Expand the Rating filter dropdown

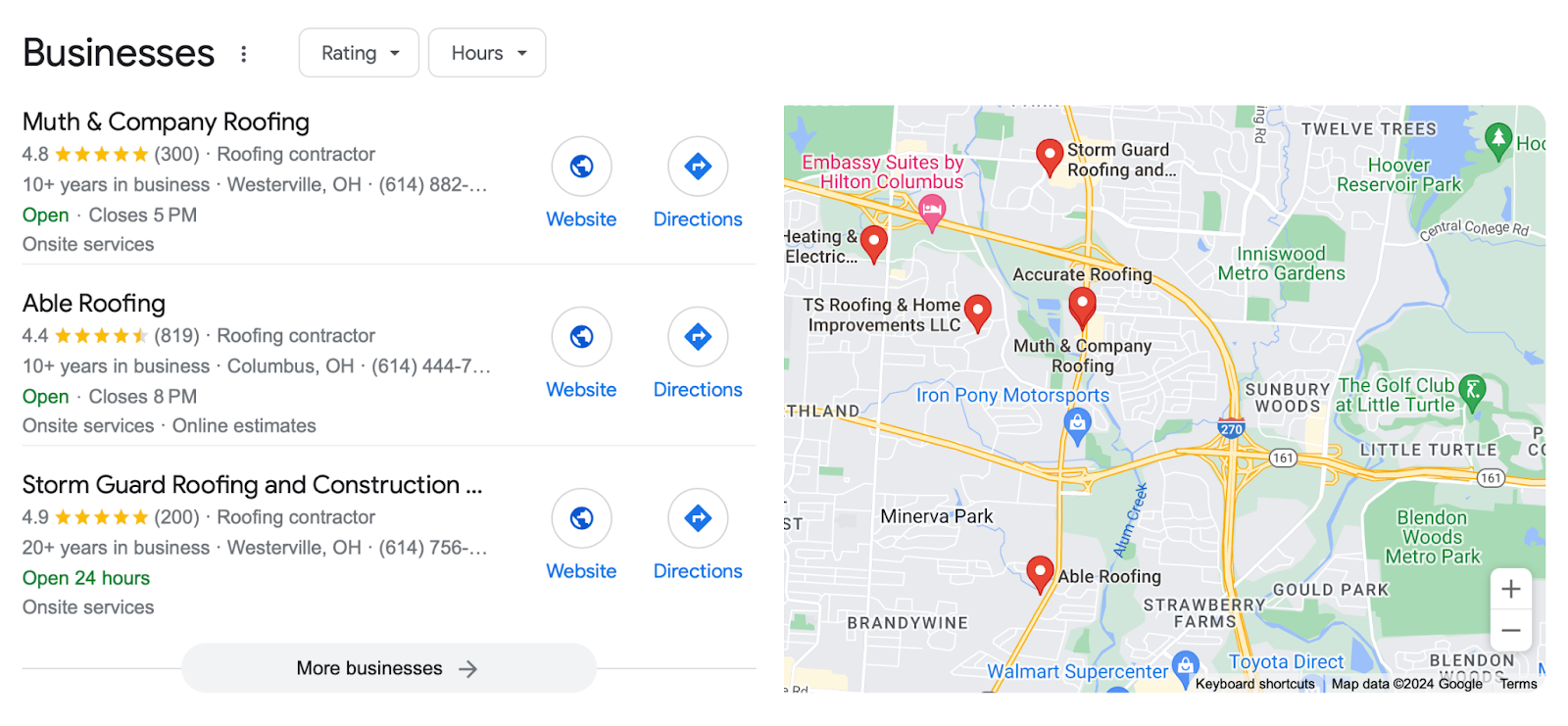coord(359,53)
